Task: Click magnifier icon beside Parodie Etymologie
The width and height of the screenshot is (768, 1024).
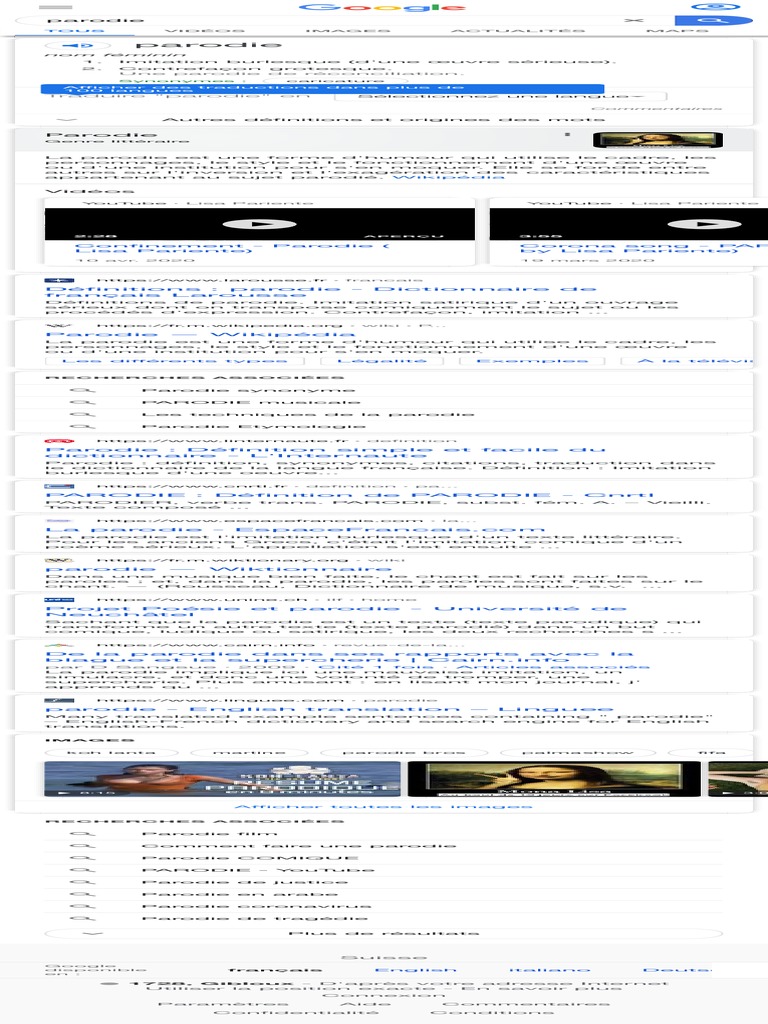Action: click(82, 426)
